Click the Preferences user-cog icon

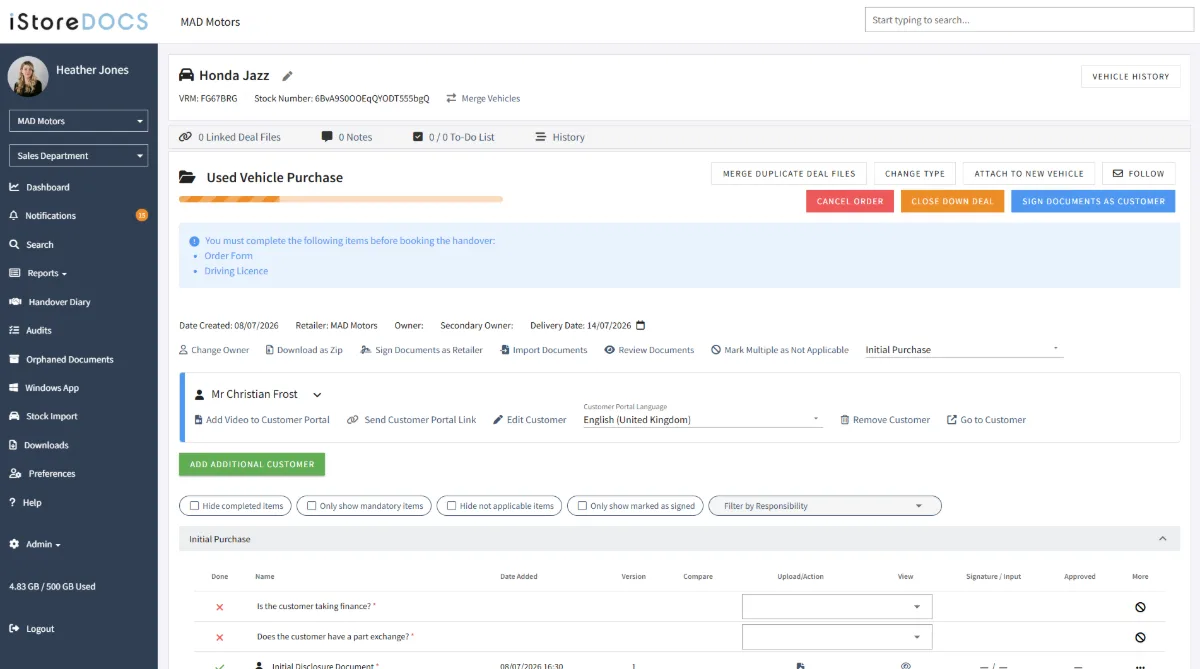click(x=15, y=473)
